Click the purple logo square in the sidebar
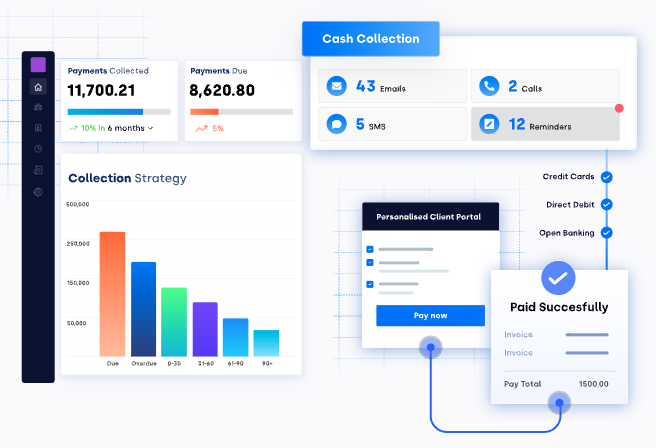The height and width of the screenshot is (448, 656). tap(38, 65)
